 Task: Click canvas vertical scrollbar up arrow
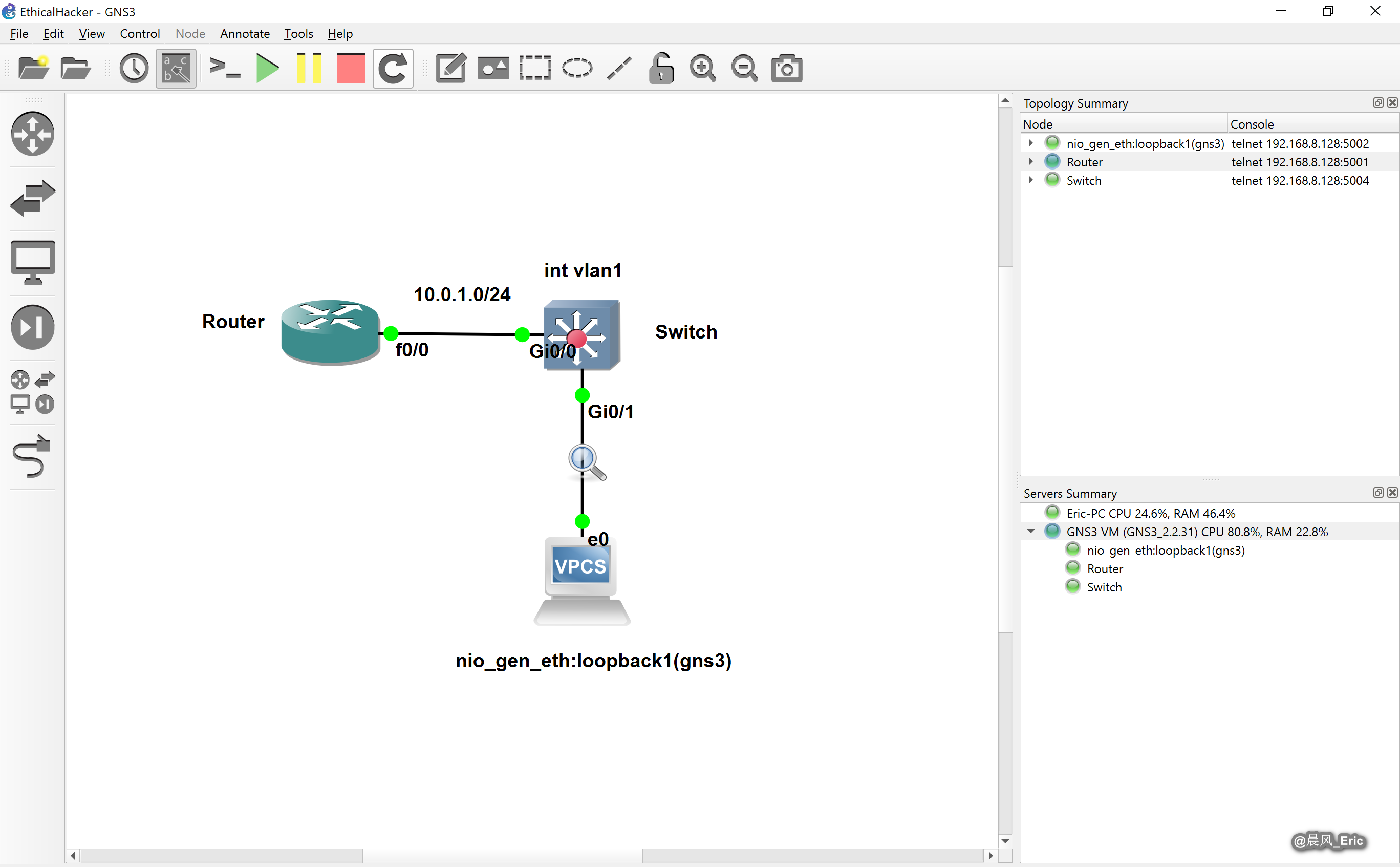(x=1005, y=100)
